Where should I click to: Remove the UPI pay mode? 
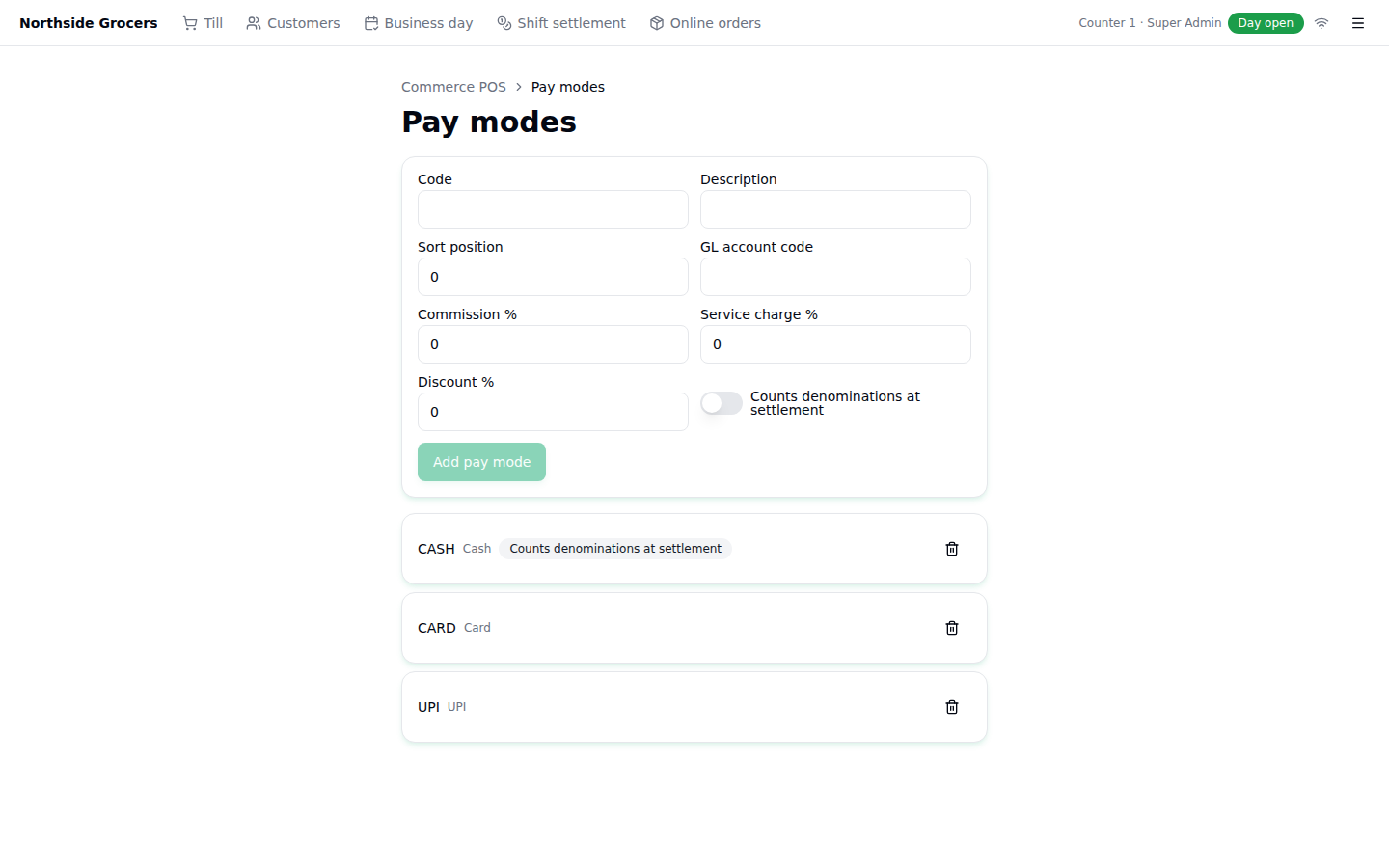coord(952,707)
